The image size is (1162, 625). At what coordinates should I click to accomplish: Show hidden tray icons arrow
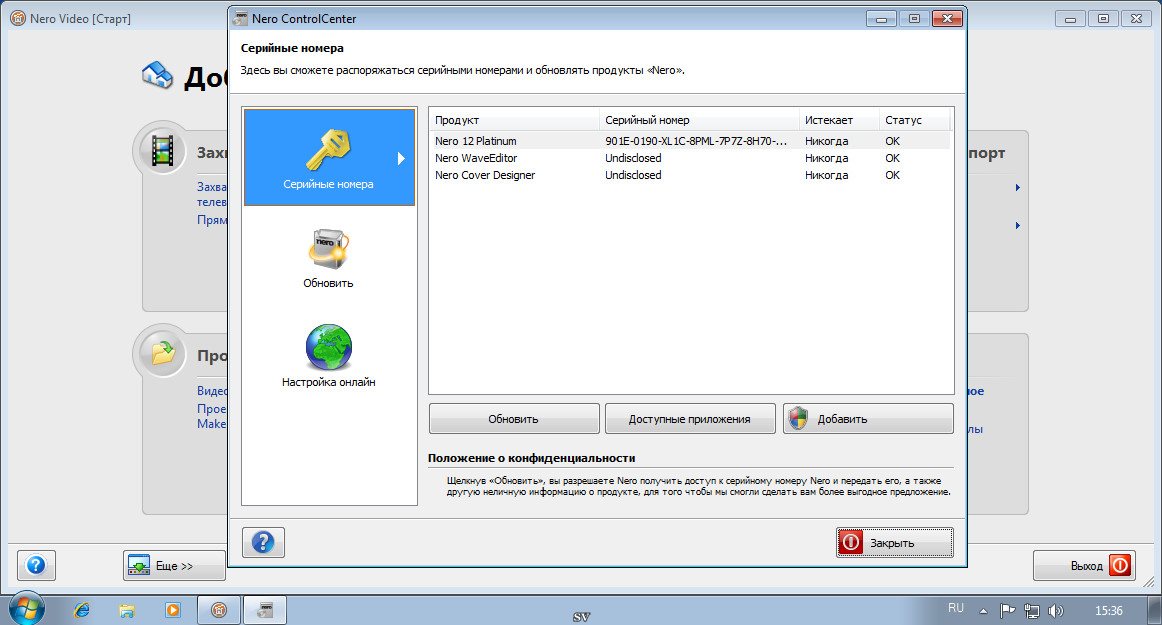tap(983, 611)
